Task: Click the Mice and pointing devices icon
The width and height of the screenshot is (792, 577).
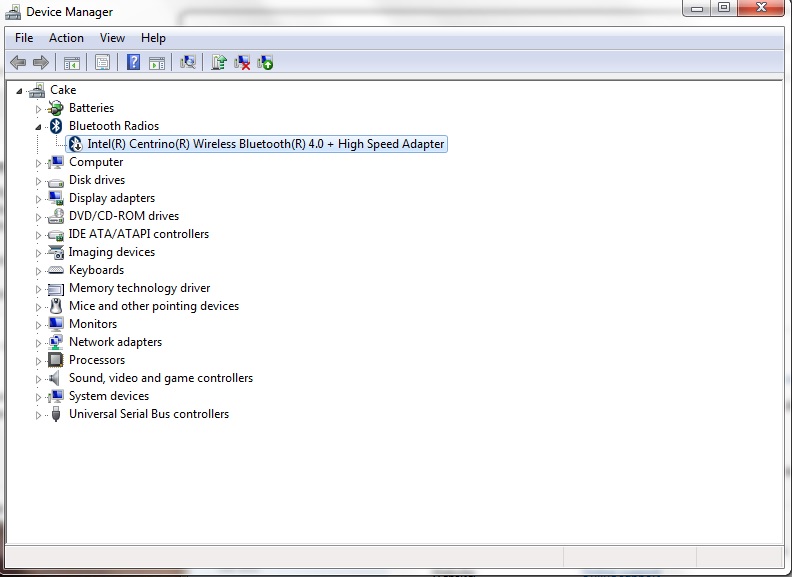Action: 56,306
